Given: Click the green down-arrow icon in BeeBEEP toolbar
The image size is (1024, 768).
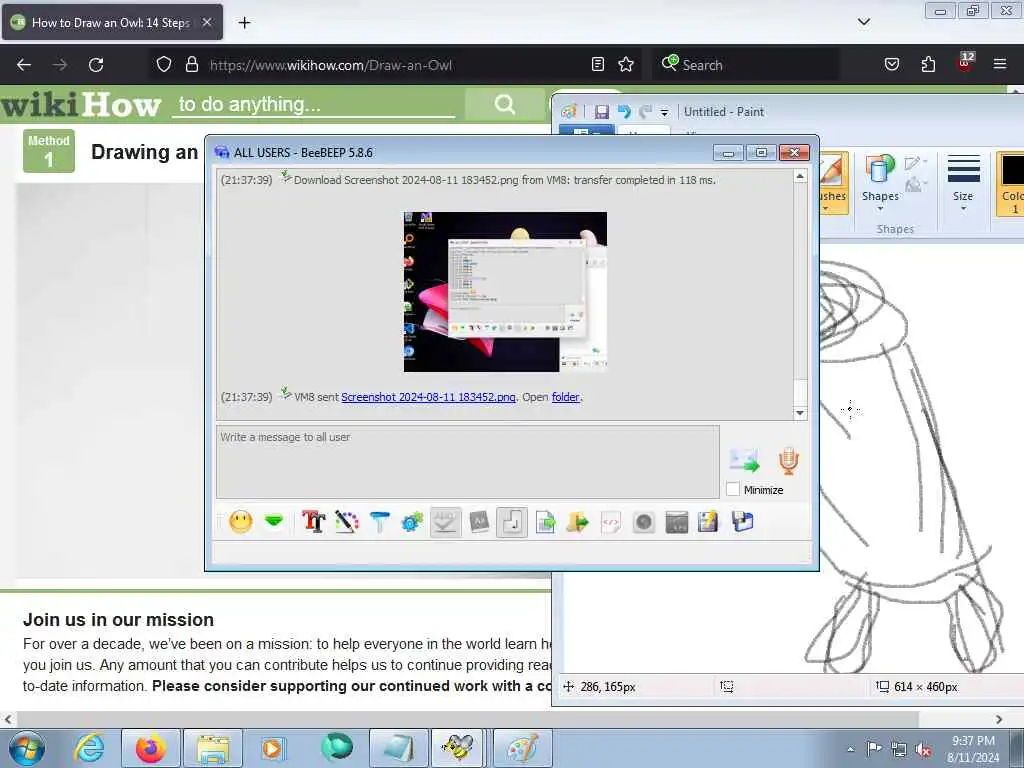Looking at the screenshot, I should 274,521.
